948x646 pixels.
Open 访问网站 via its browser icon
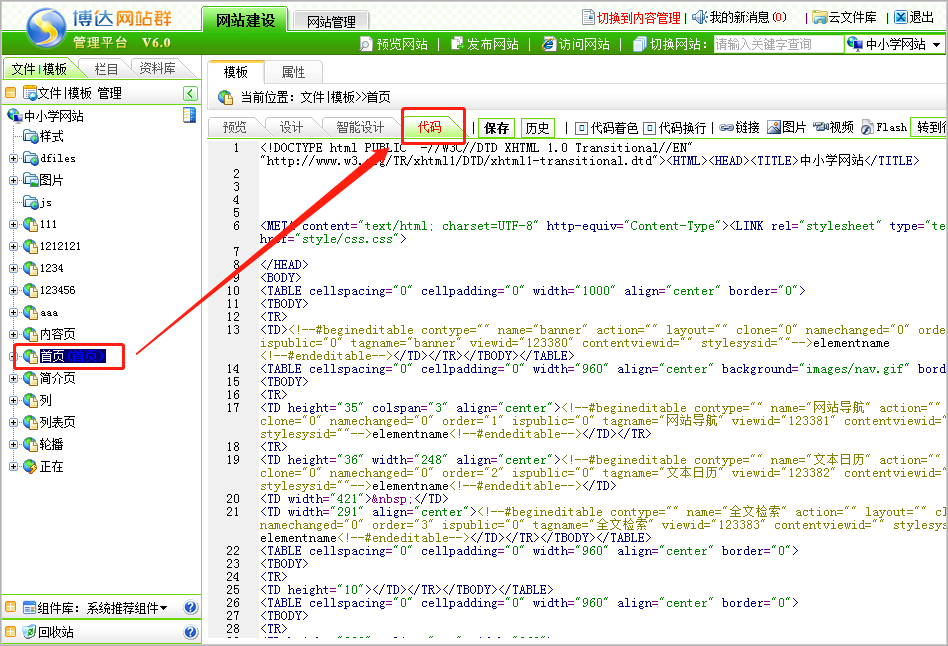coord(549,44)
